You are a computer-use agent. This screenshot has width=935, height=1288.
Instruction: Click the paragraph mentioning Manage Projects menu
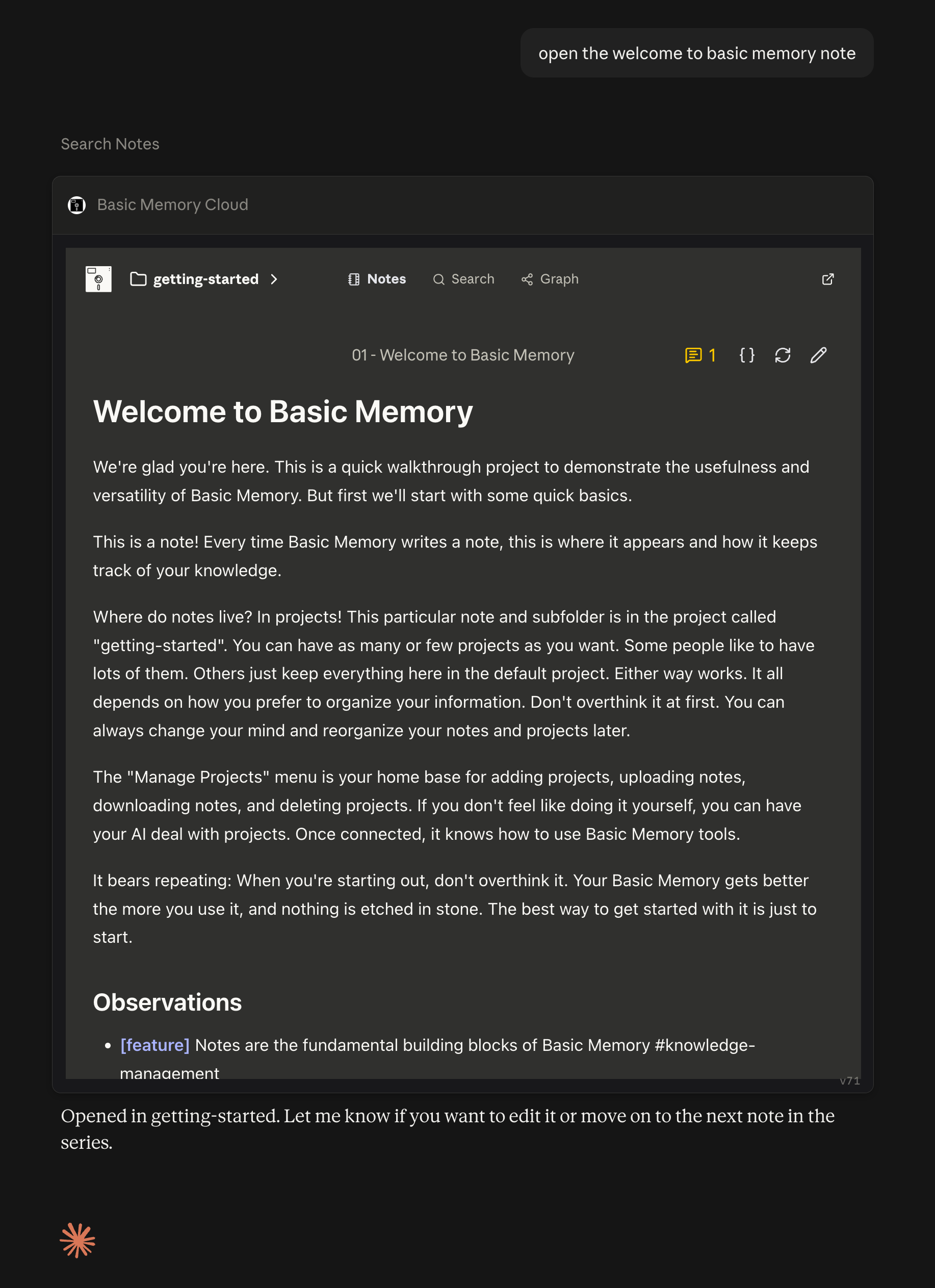[x=447, y=805]
